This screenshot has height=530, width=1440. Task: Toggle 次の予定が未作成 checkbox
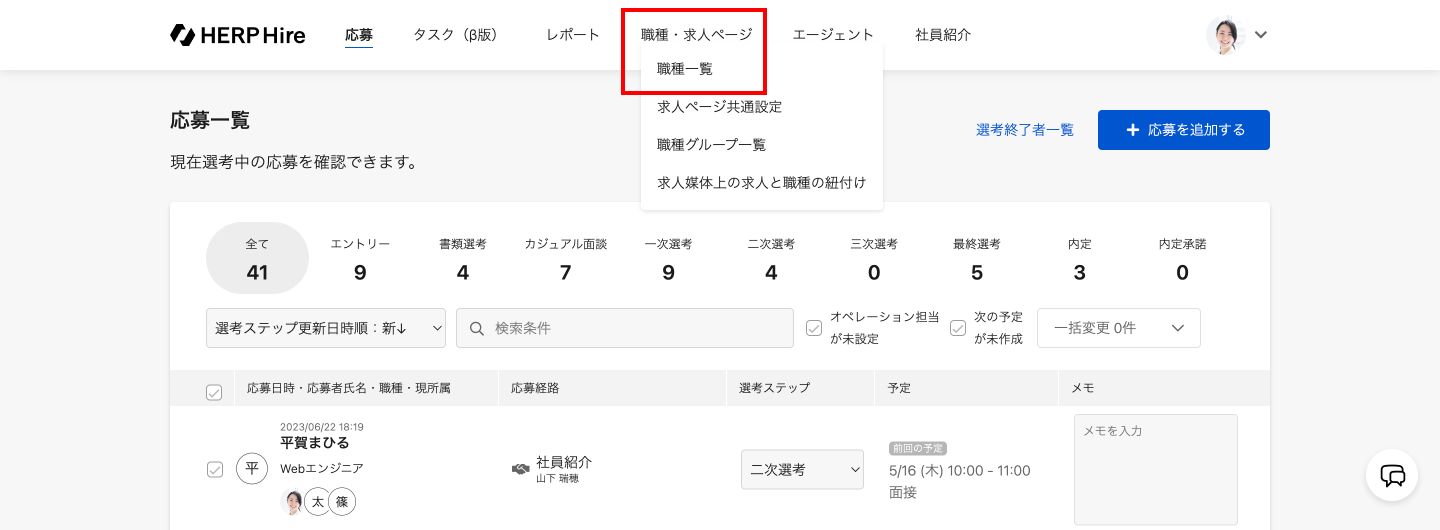[958, 328]
